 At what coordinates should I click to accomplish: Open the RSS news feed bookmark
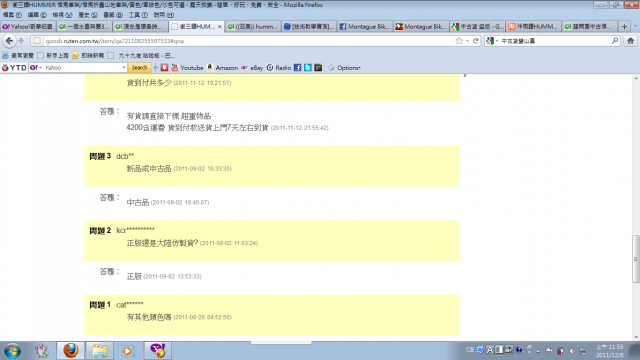point(88,56)
